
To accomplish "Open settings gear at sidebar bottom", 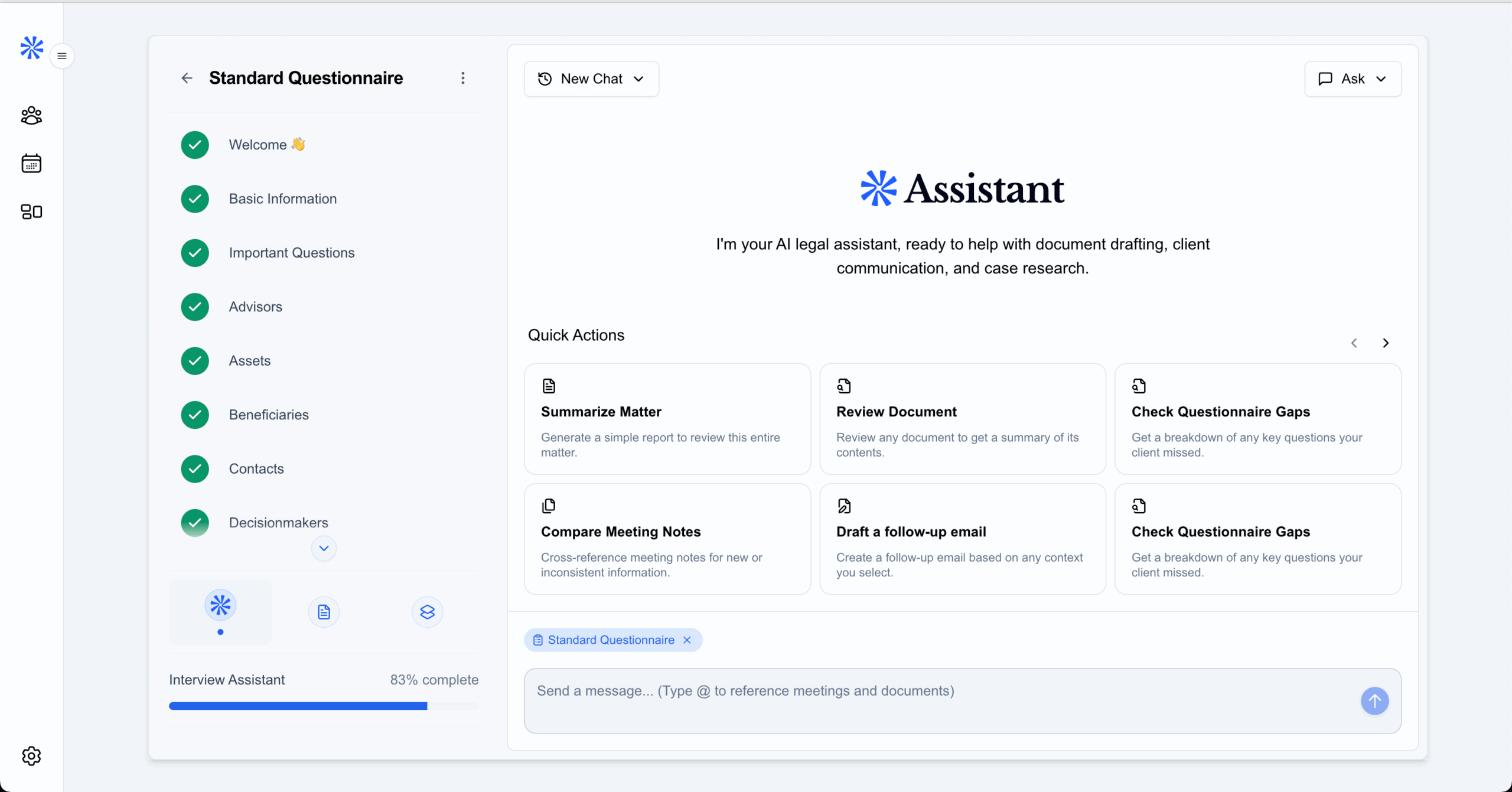I will 31,755.
